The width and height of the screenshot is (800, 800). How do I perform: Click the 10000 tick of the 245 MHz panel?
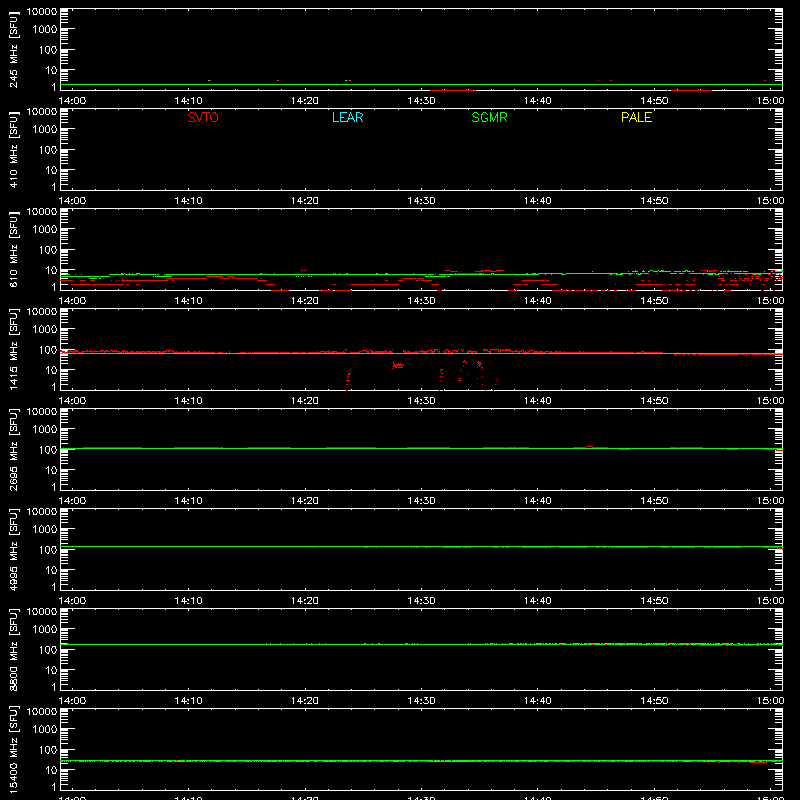42,12
